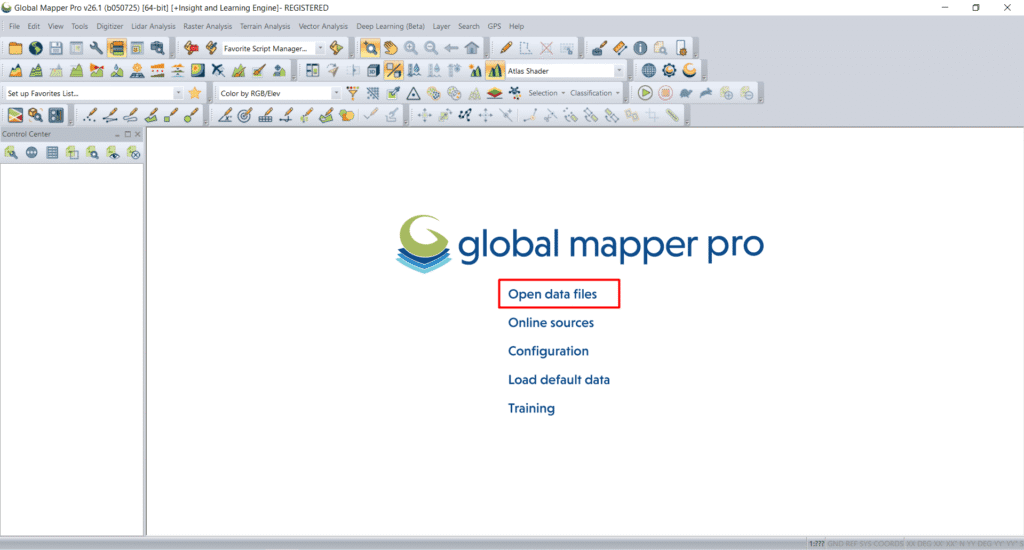
Task: Click the run script scroll icon with play arrow
Action: click(336, 48)
